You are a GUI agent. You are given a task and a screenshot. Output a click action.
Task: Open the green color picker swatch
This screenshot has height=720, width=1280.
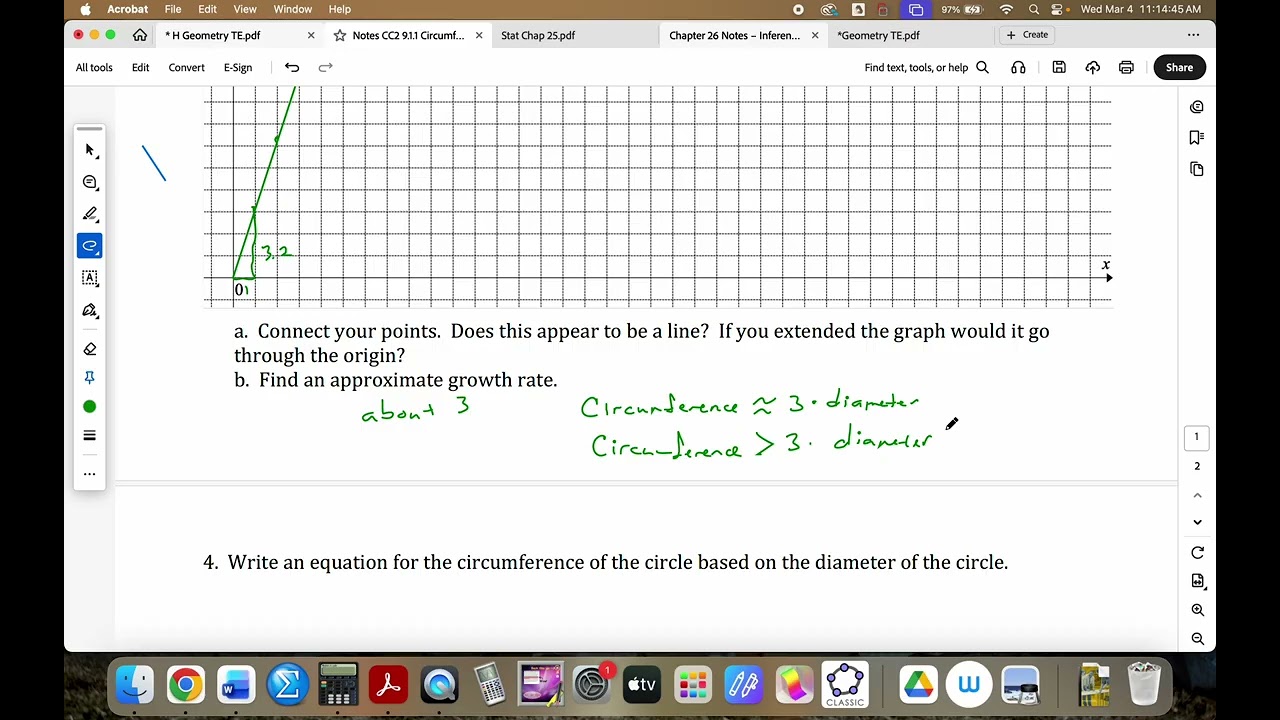90,406
